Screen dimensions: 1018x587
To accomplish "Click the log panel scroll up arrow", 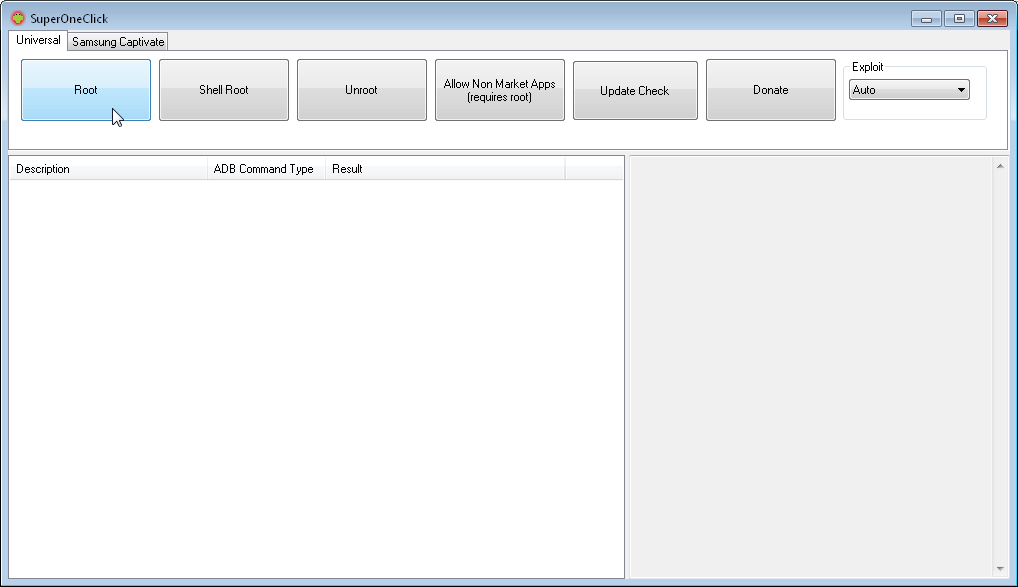I will point(1000,166).
